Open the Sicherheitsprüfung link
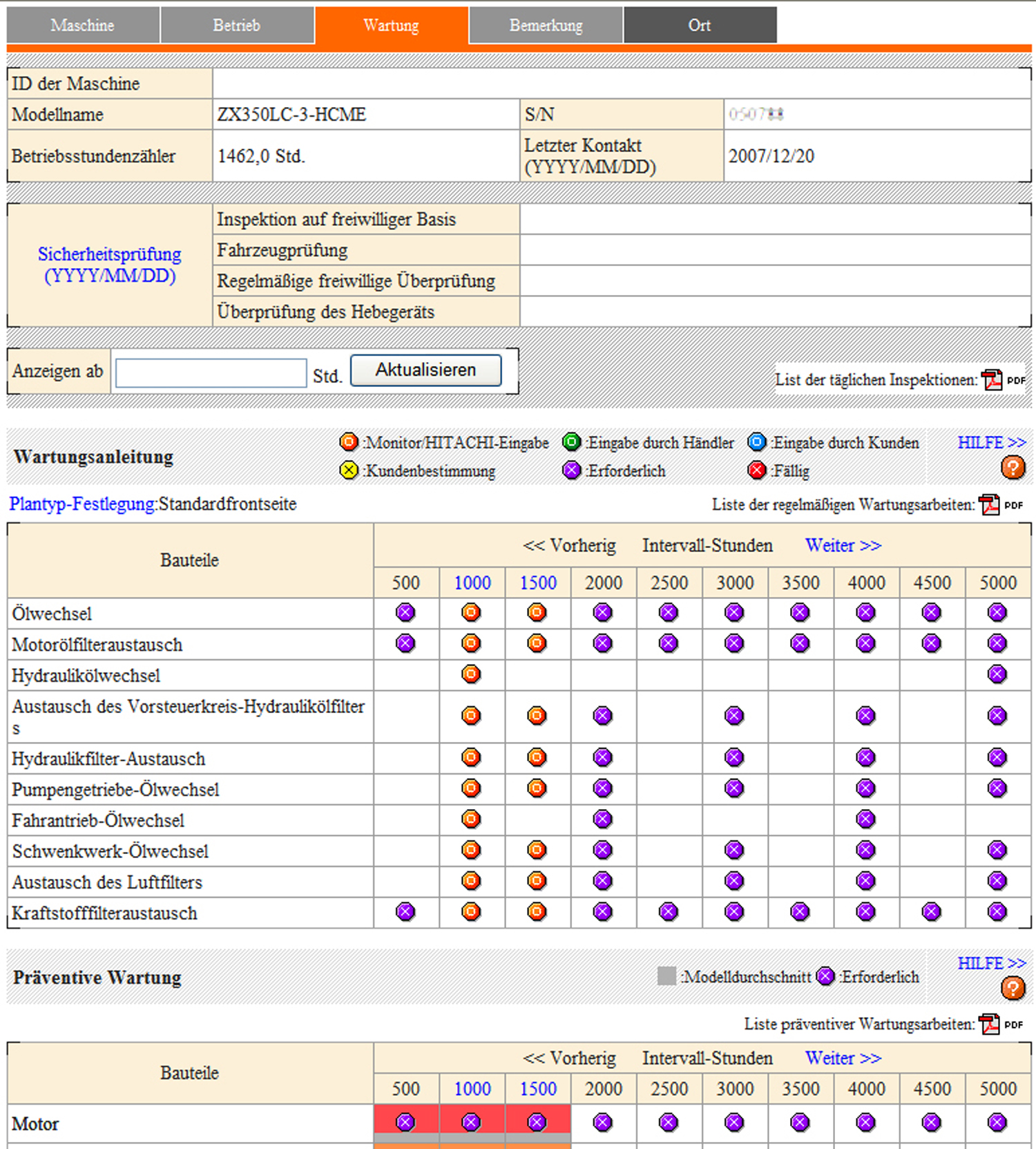The image size is (1036, 1149). (110, 265)
